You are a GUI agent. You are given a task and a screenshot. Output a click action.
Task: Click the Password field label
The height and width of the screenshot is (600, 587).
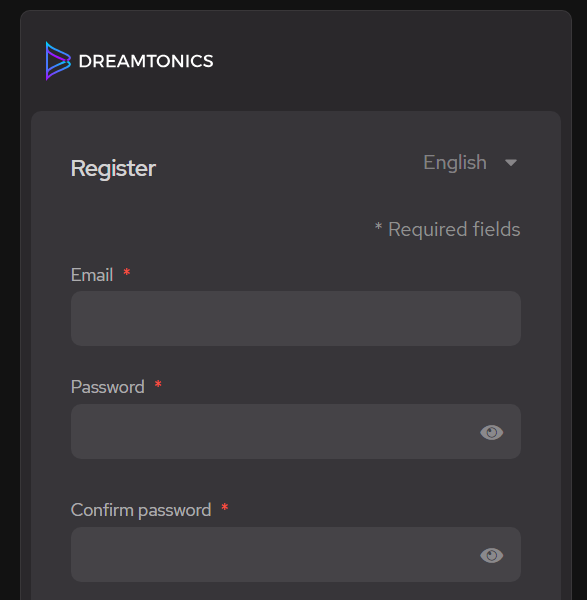[x=108, y=387]
